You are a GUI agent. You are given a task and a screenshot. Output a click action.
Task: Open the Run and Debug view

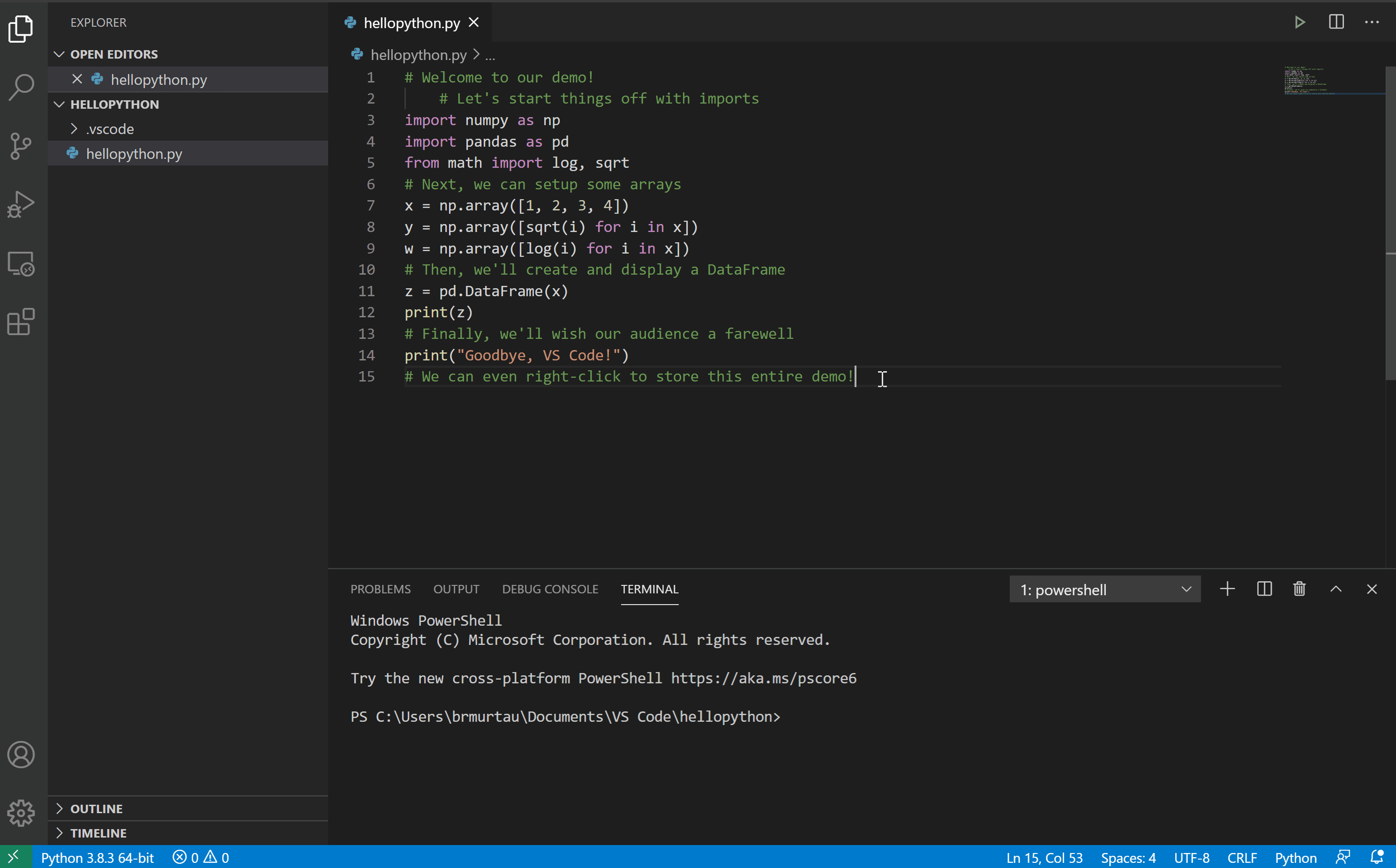coord(21,204)
